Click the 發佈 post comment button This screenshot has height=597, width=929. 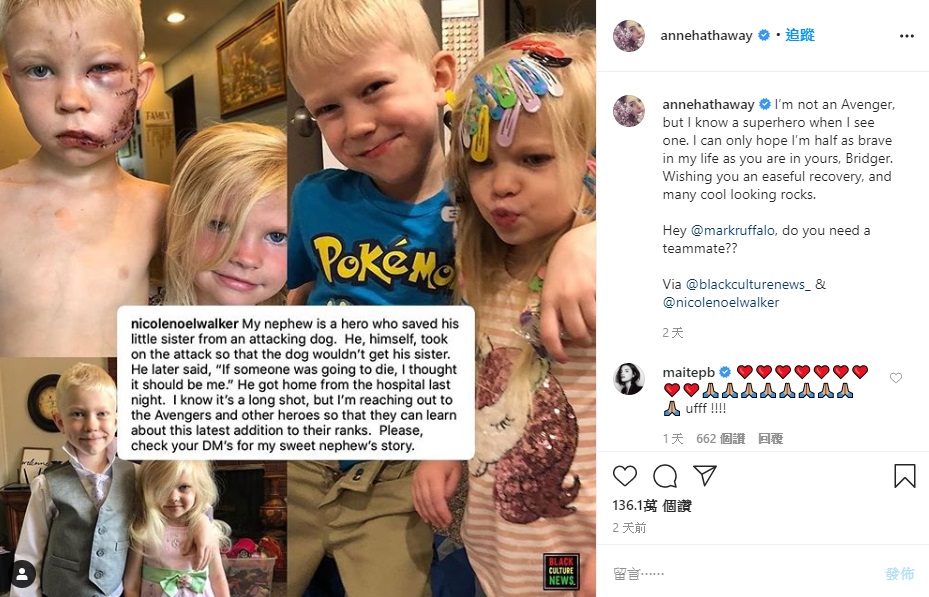(899, 573)
